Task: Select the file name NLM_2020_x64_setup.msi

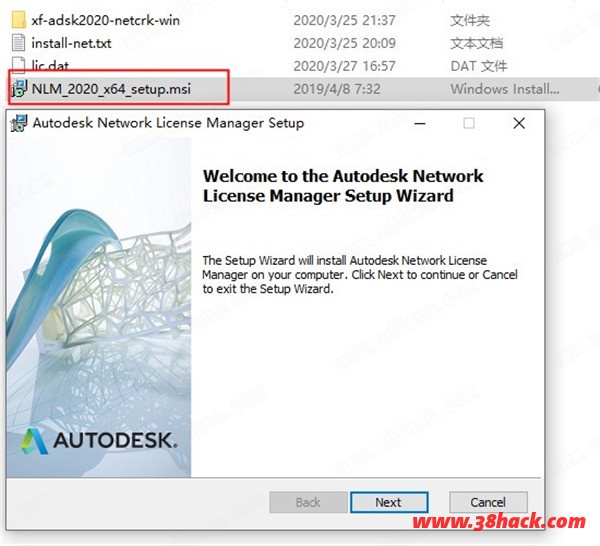Action: coord(111,89)
